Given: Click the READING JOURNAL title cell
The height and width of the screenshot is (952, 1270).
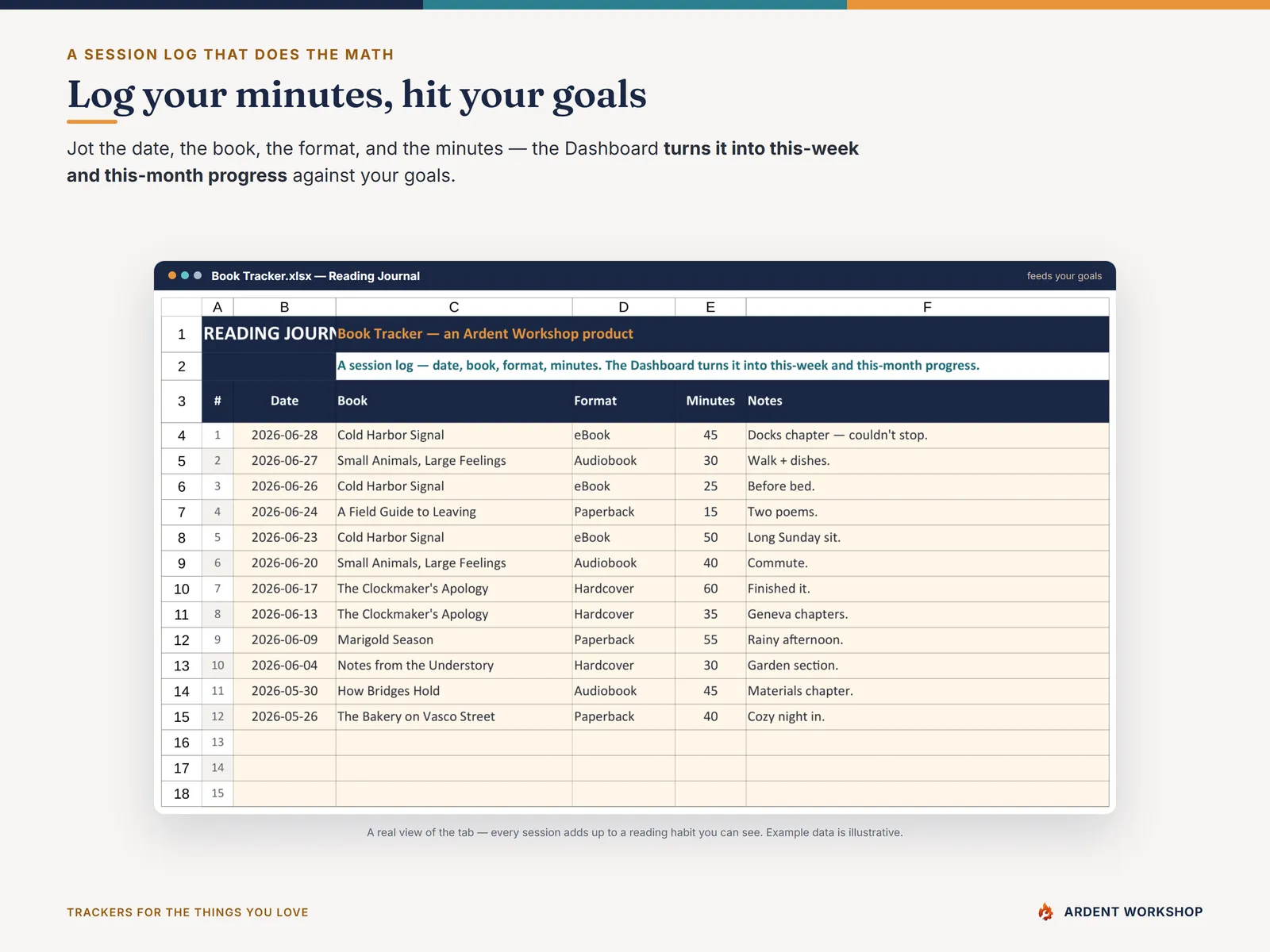Looking at the screenshot, I should (269, 334).
